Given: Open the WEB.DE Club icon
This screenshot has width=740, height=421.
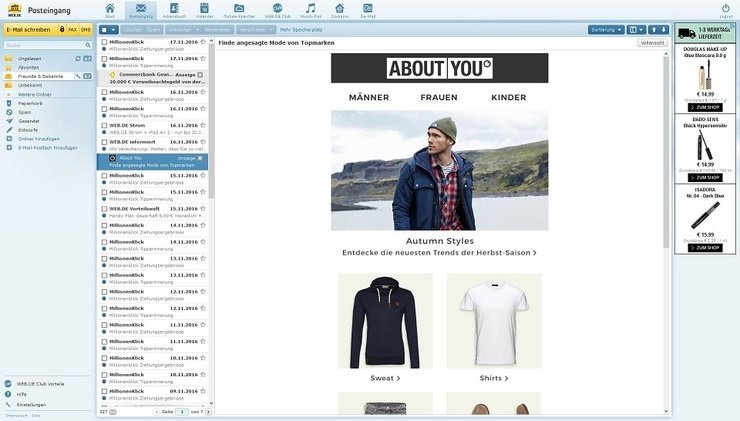Looking at the screenshot, I should tap(278, 8).
